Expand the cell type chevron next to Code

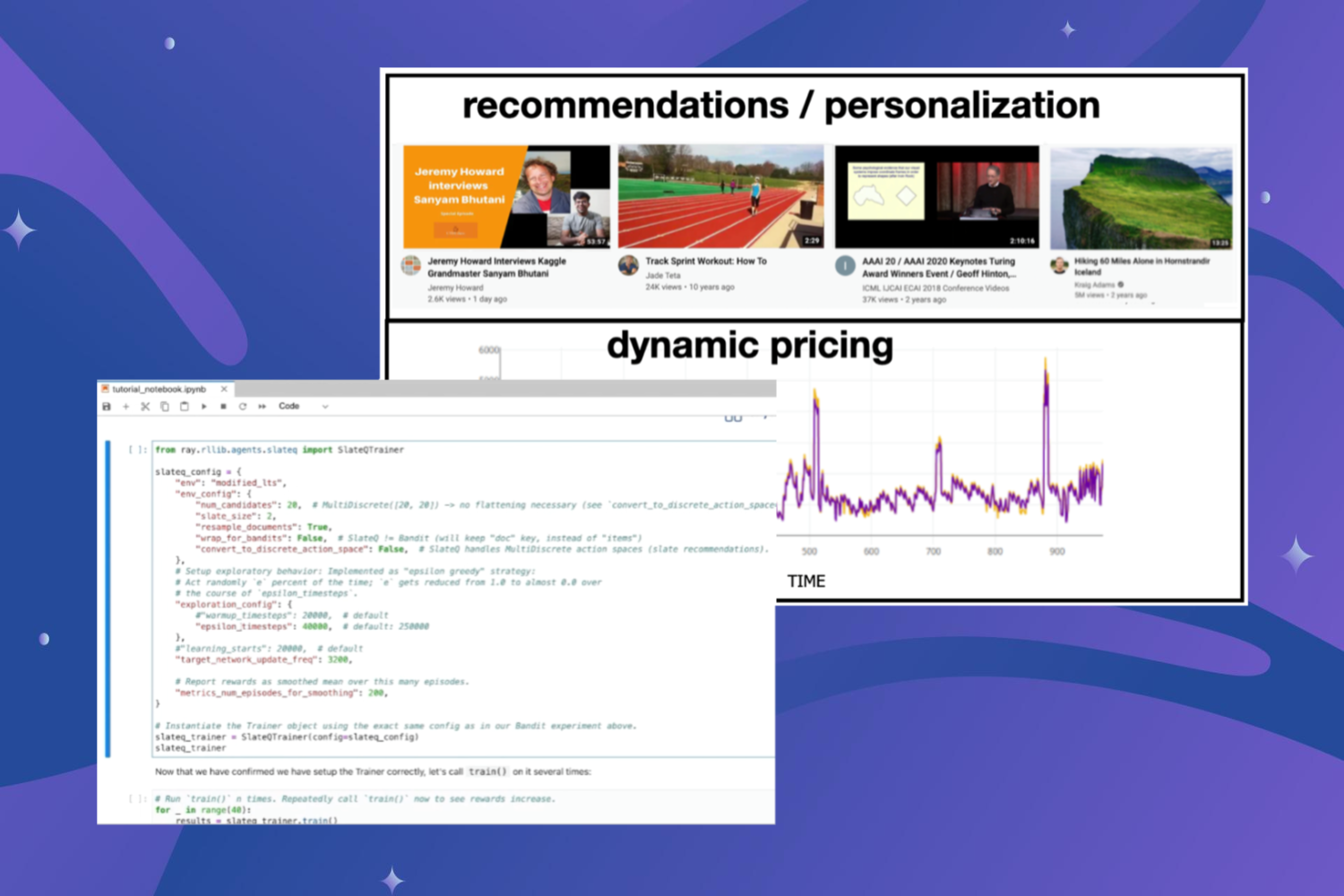[325, 406]
